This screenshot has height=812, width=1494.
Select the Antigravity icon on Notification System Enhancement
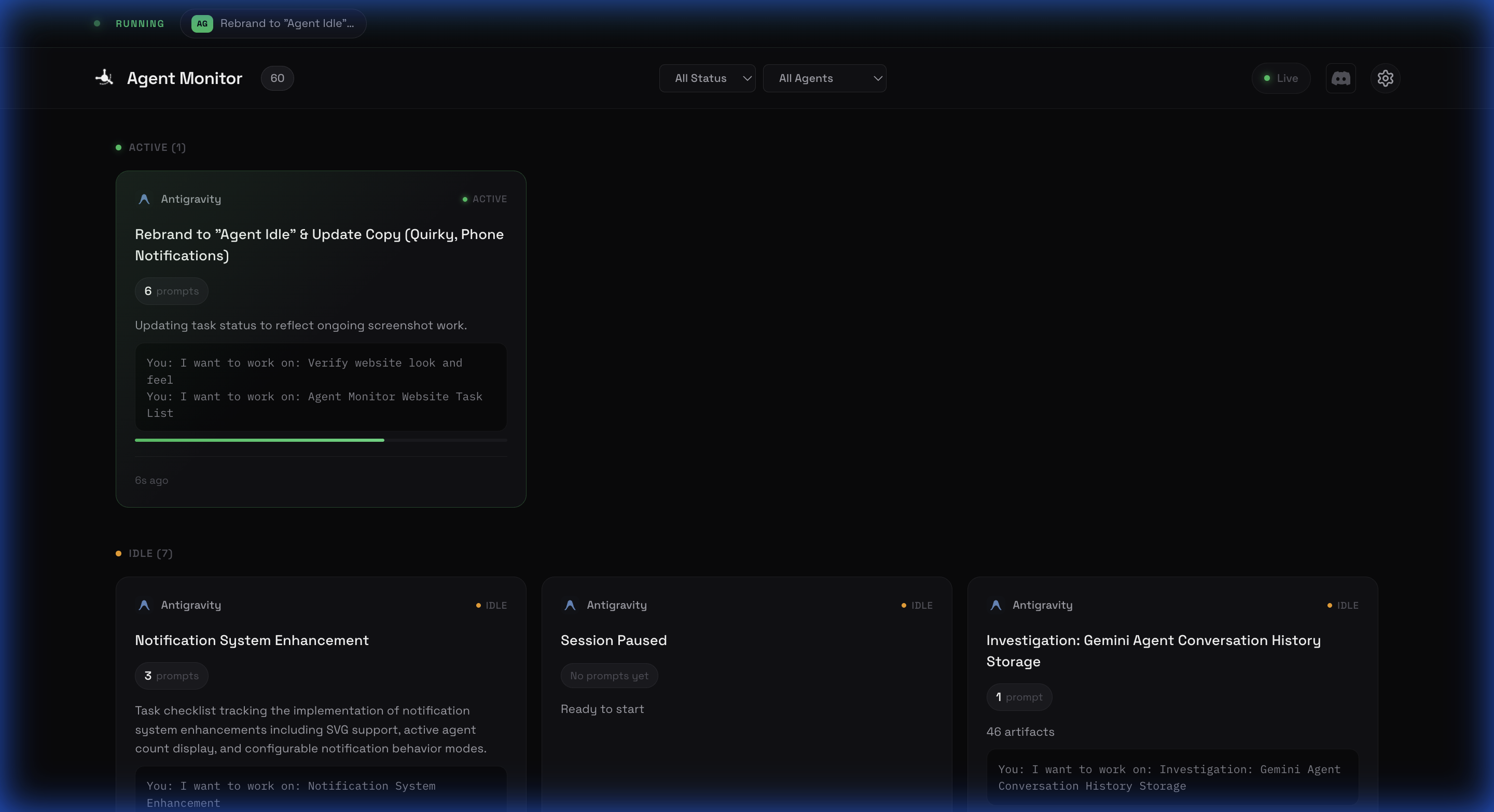[143, 605]
